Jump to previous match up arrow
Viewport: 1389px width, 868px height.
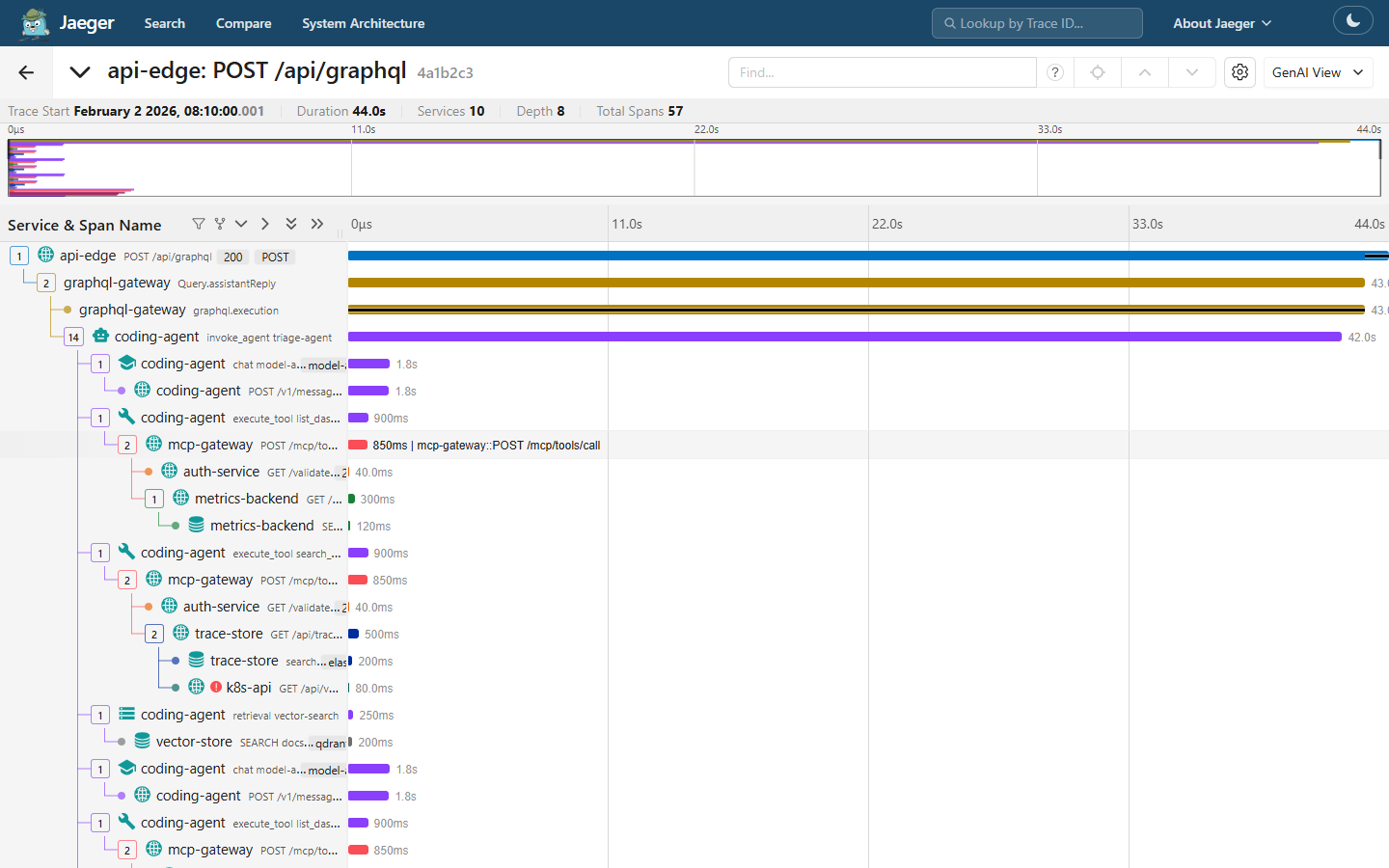click(x=1145, y=72)
